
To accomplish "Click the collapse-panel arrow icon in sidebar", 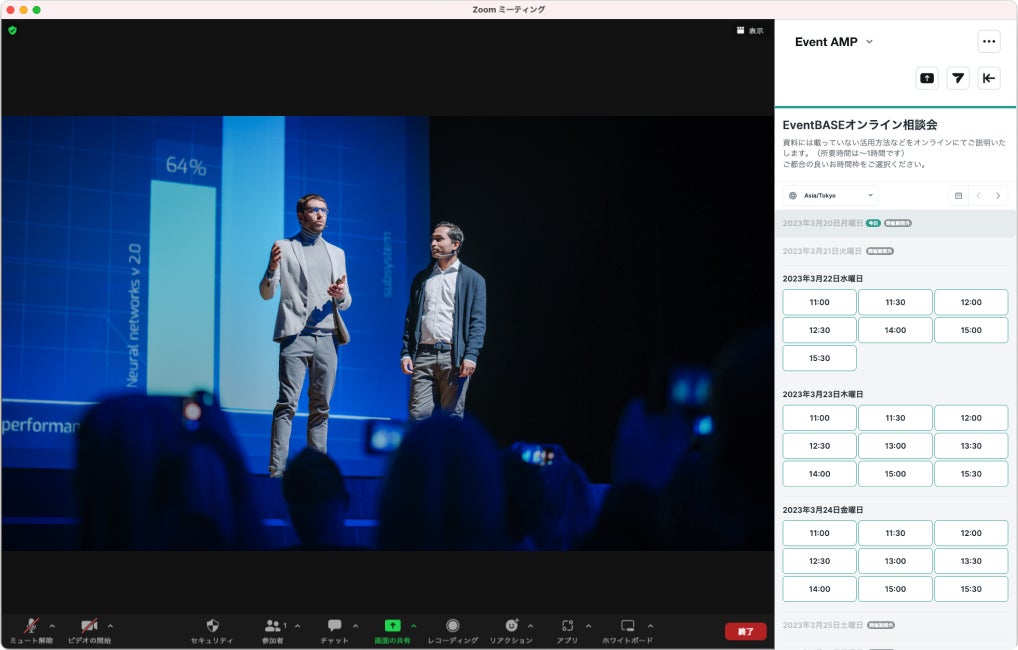I will pyautogui.click(x=989, y=78).
